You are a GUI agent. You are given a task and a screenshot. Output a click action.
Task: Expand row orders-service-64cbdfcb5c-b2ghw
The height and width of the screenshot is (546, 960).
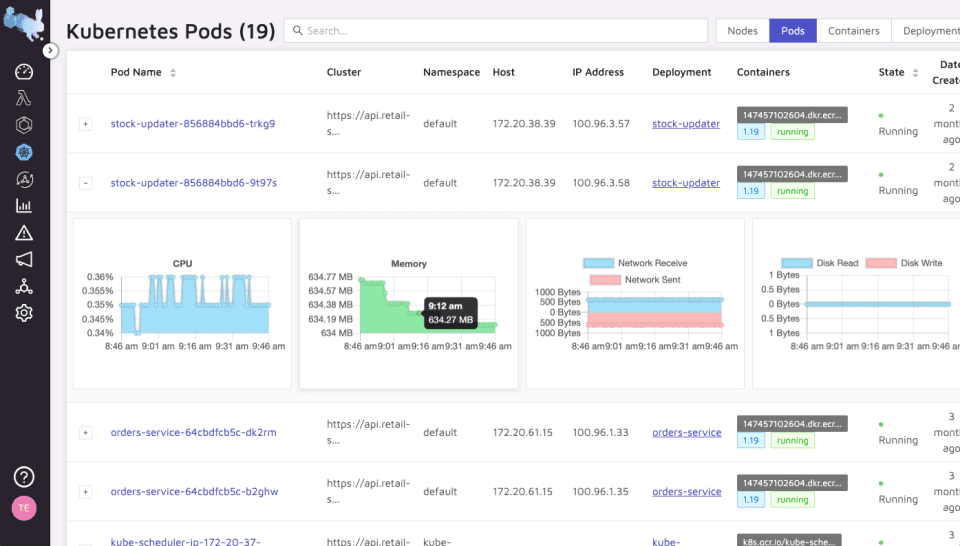[86, 492]
